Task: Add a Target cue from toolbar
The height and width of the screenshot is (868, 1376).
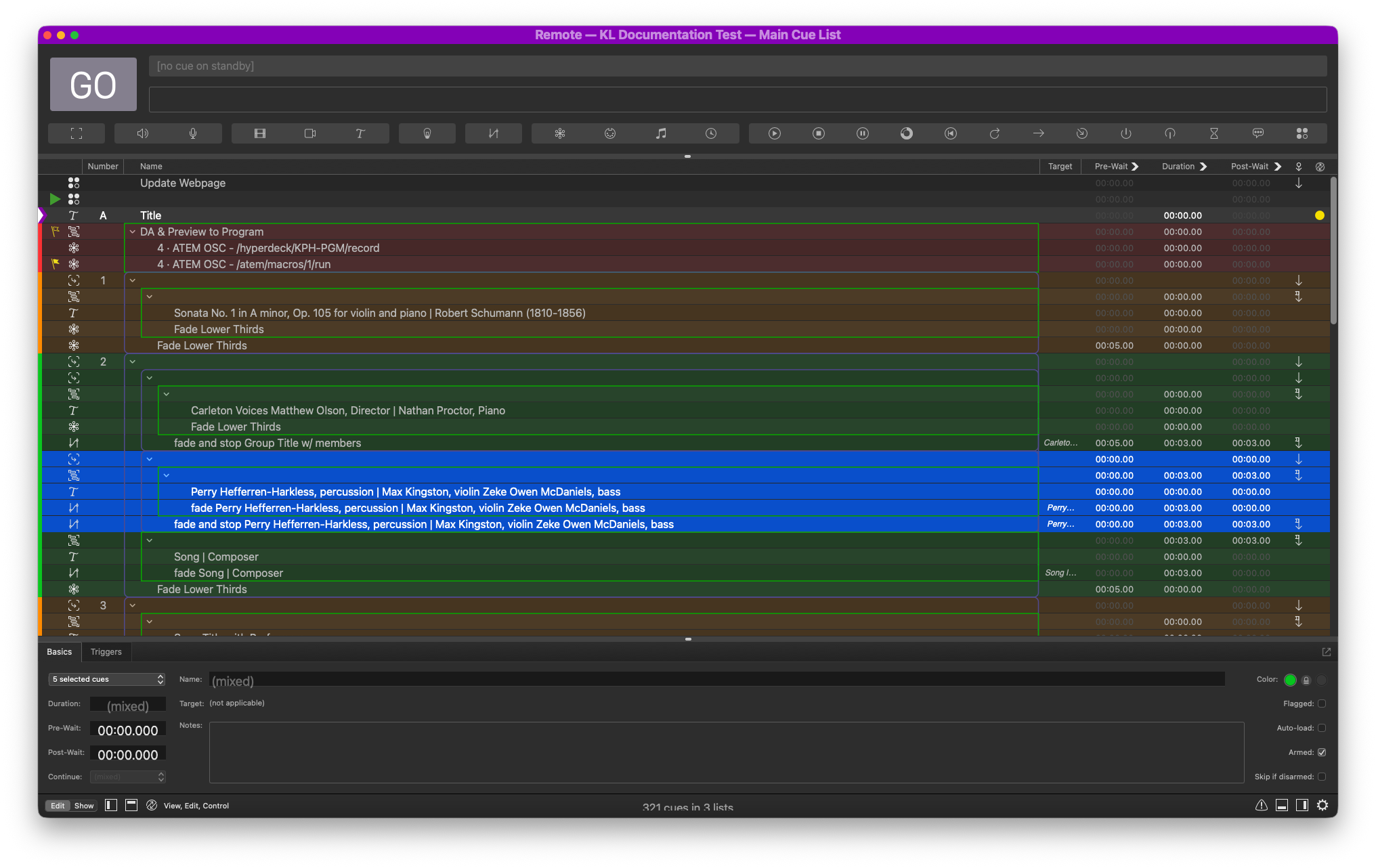Action: pyautogui.click(x=1082, y=133)
